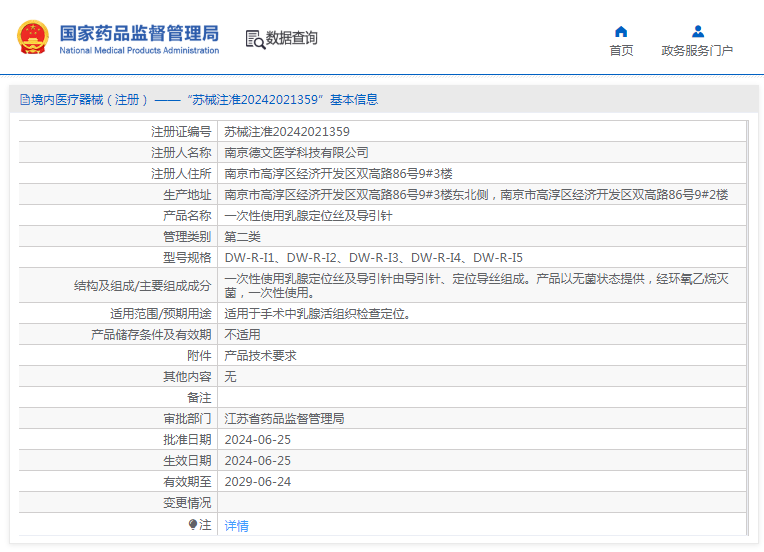
Task: Click 适用于手术中乳腺活组织检查定位 value
Action: coord(317,314)
